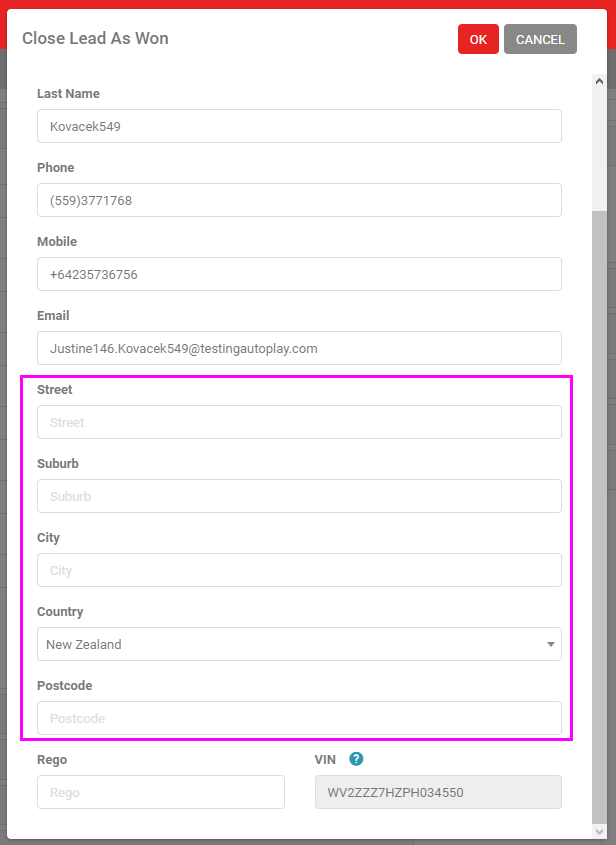The height and width of the screenshot is (845, 616).
Task: Click the empty Street input field
Action: tap(299, 422)
